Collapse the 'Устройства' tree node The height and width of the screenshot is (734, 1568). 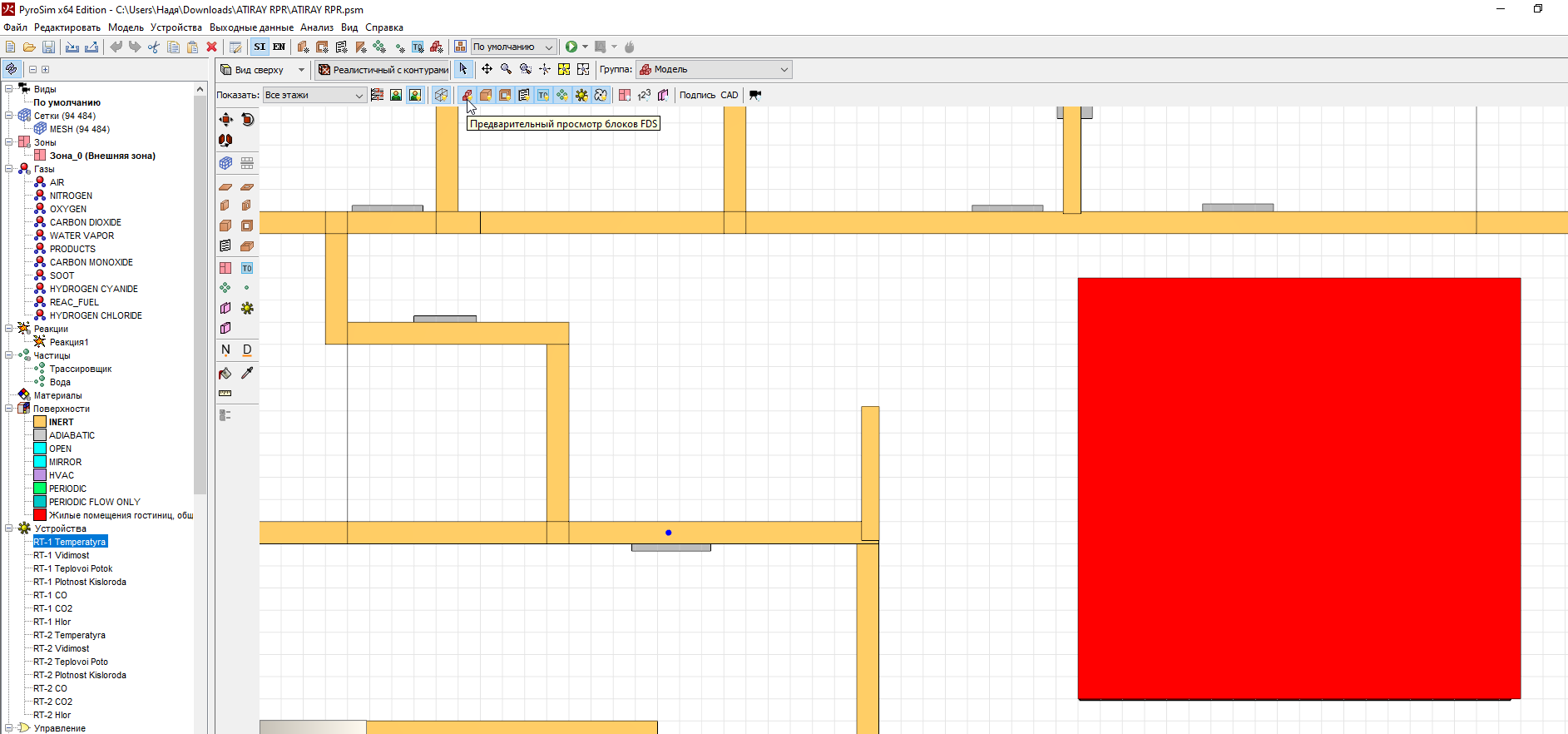coord(9,528)
